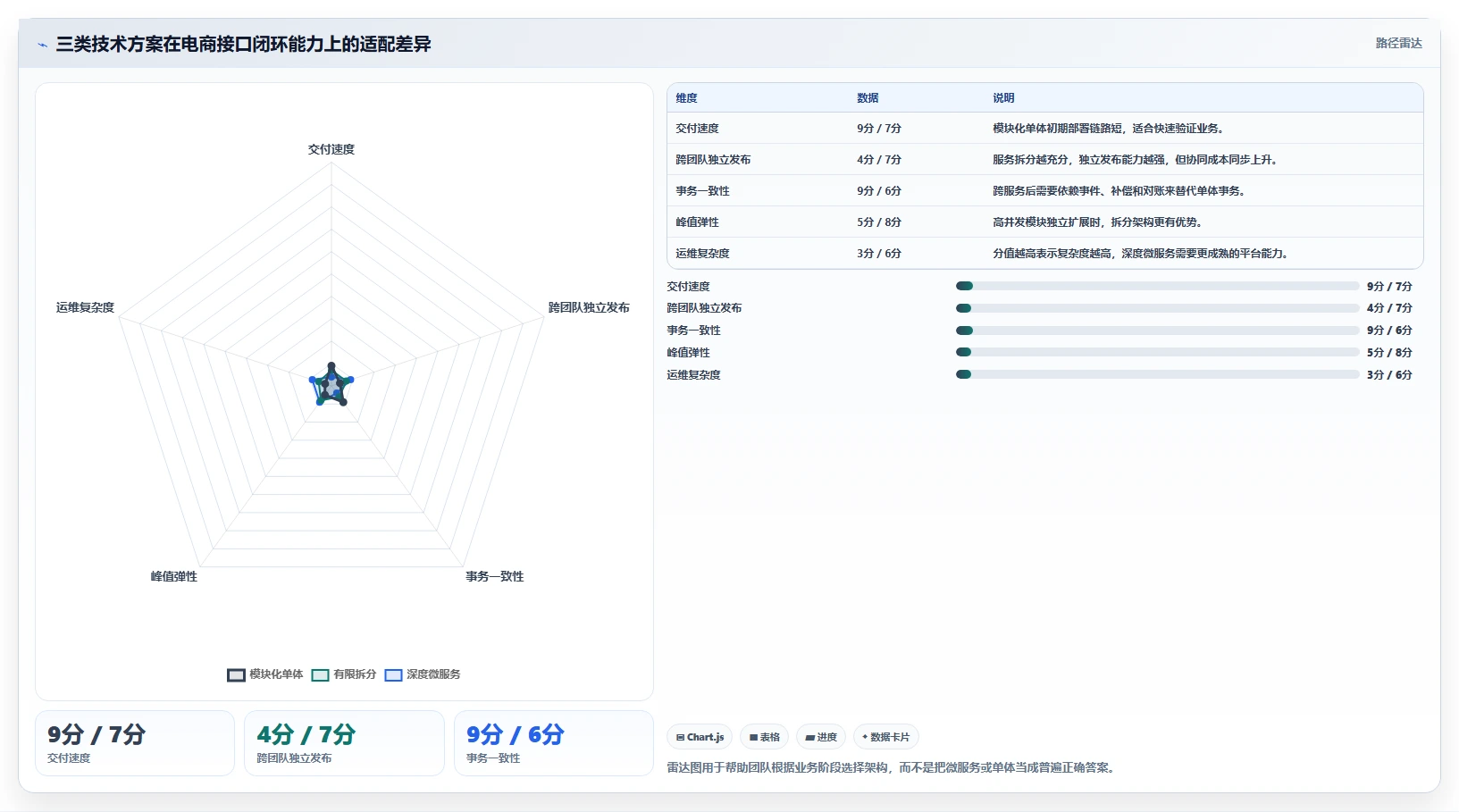Click the description starting 跨服务后需要依赖事件

[x=1119, y=191]
